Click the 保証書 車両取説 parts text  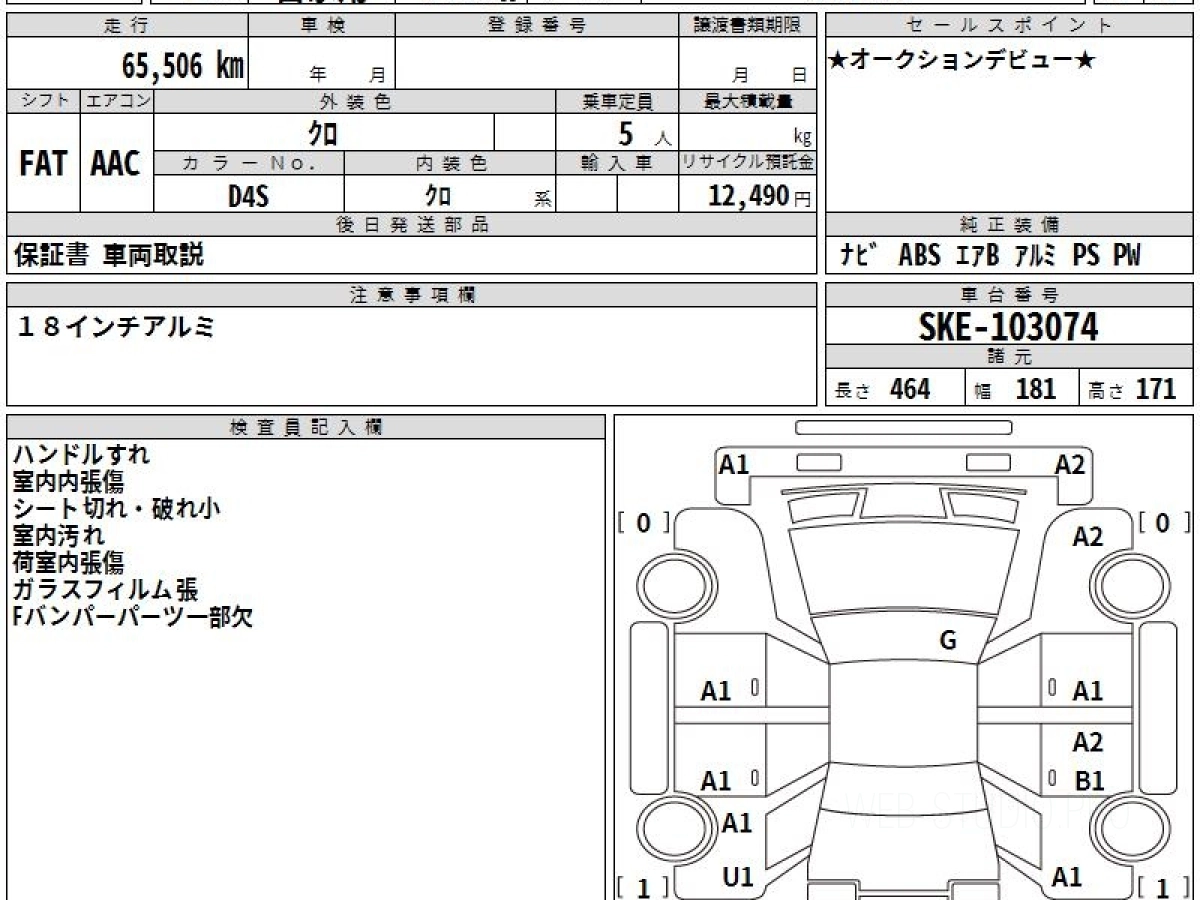108,256
